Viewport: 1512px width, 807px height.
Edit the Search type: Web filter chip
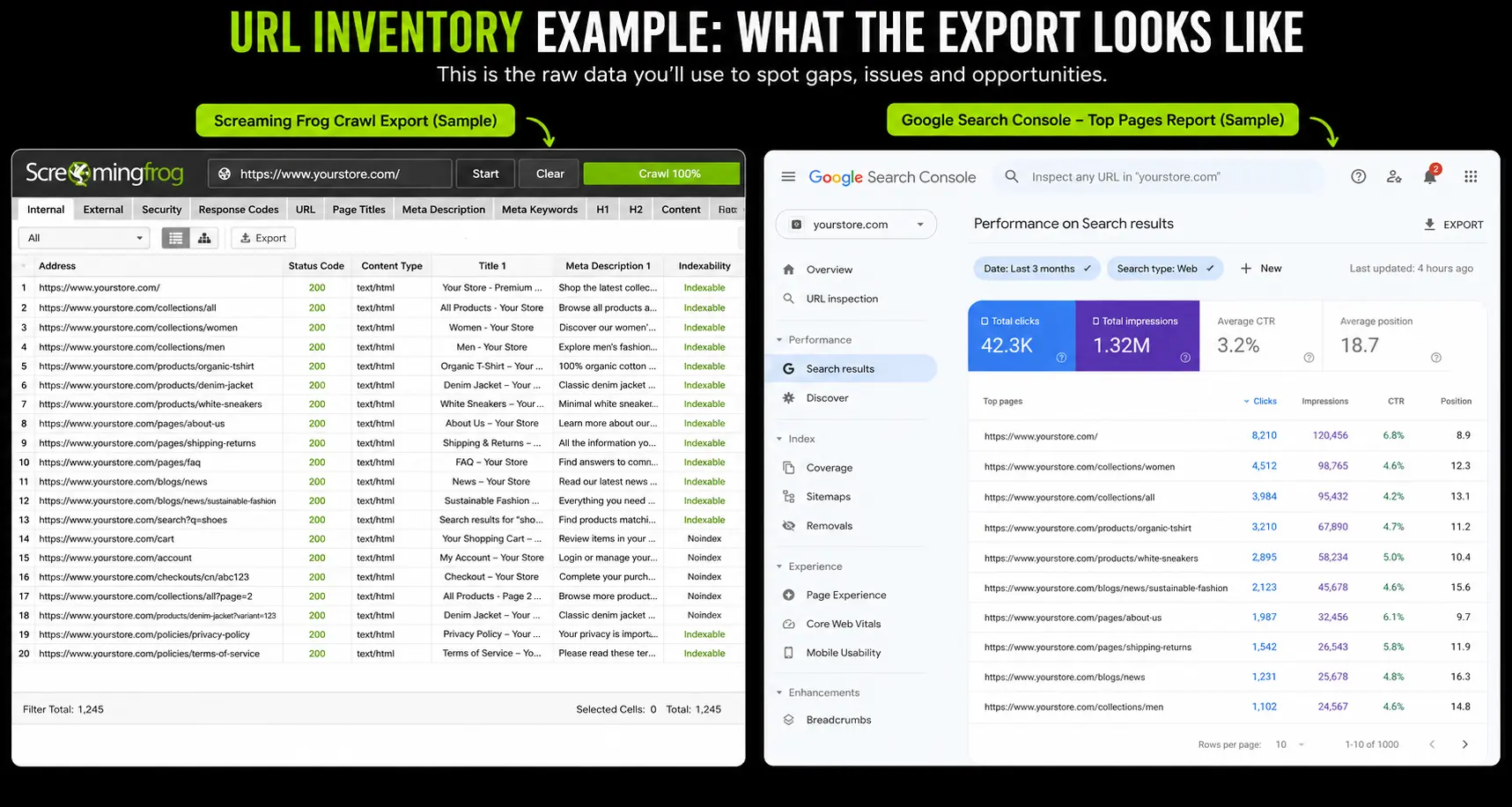(1165, 269)
